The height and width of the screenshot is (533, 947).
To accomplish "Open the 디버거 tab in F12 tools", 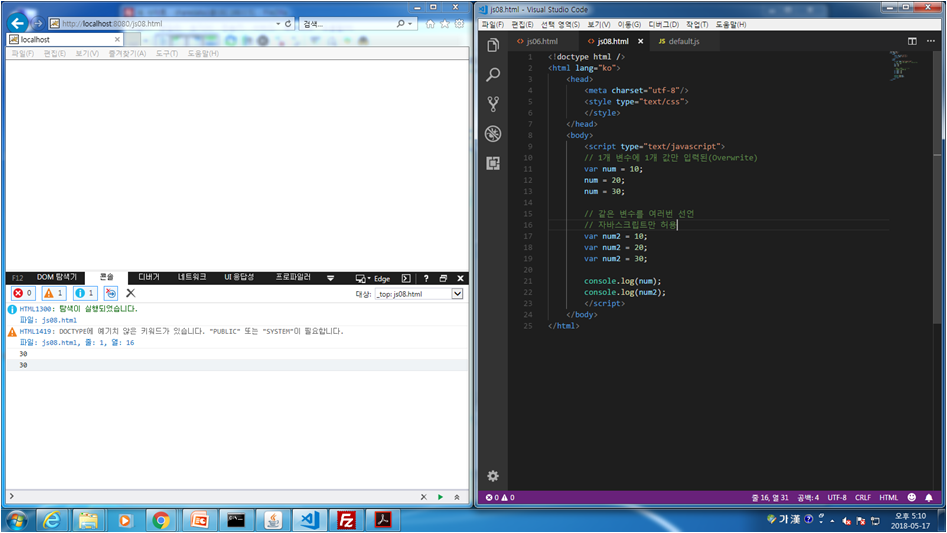I will coord(149,277).
